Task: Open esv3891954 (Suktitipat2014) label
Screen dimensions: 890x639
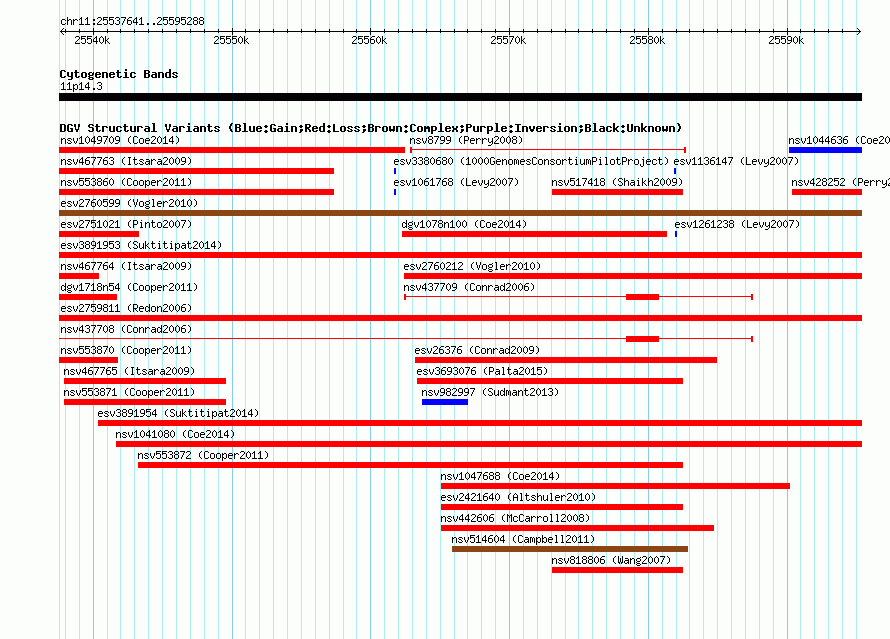Action: 178,413
